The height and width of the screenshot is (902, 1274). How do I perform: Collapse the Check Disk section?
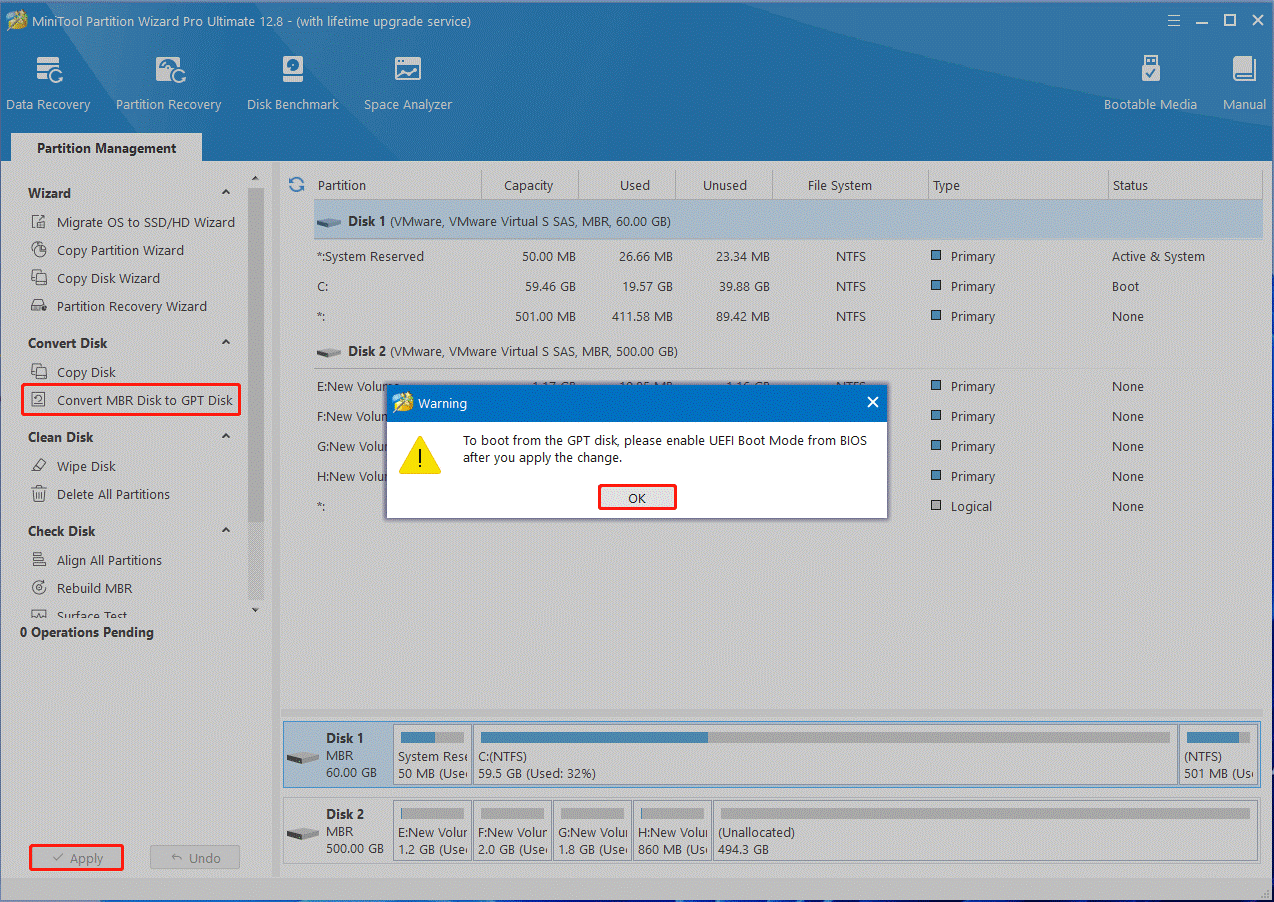coord(226,531)
